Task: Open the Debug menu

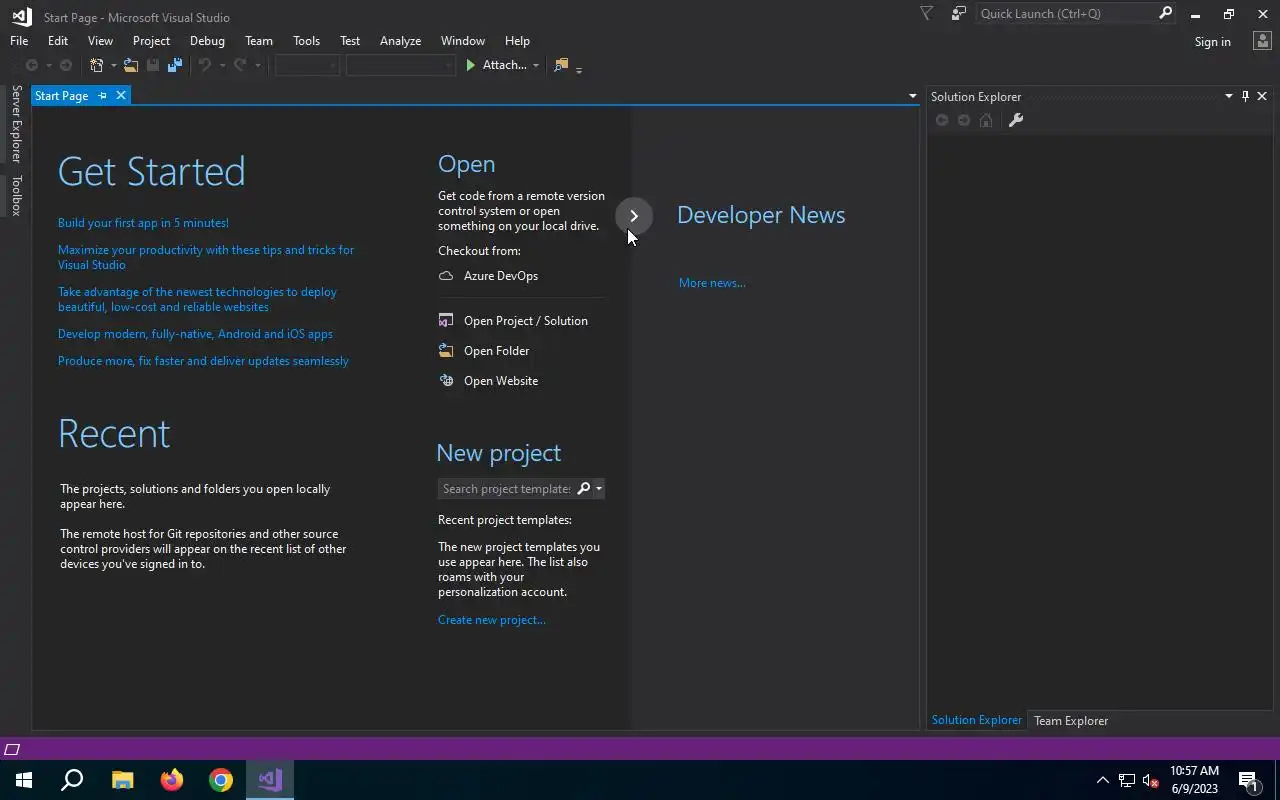Action: pos(207,41)
